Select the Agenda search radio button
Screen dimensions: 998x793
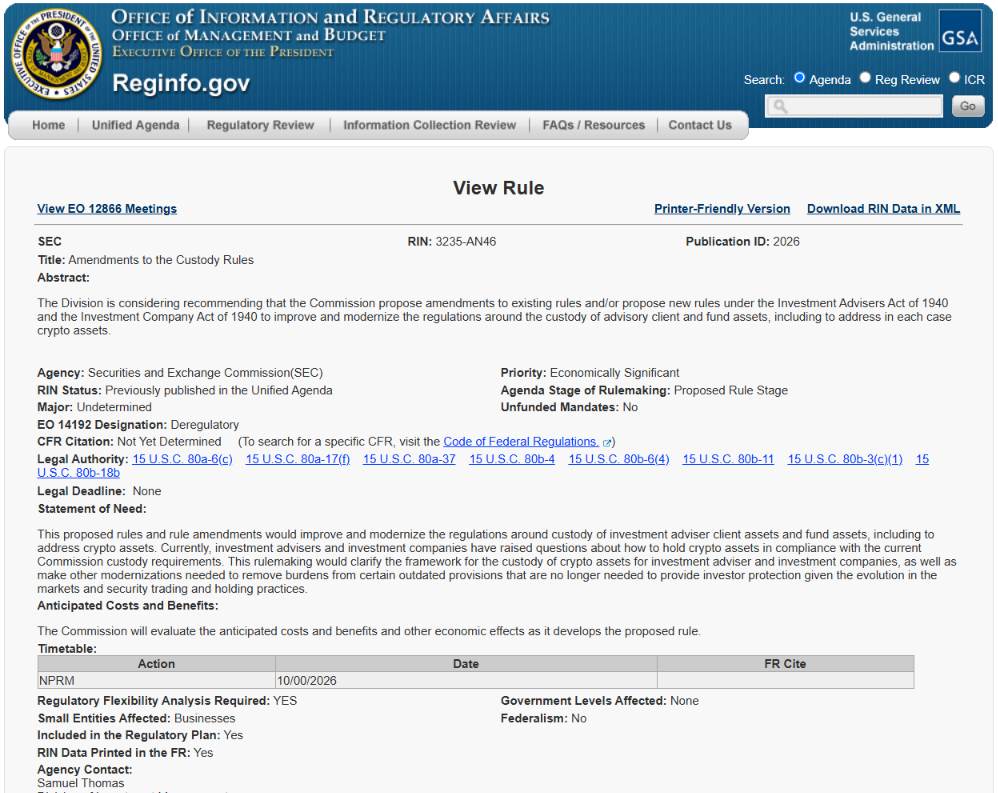coord(799,78)
